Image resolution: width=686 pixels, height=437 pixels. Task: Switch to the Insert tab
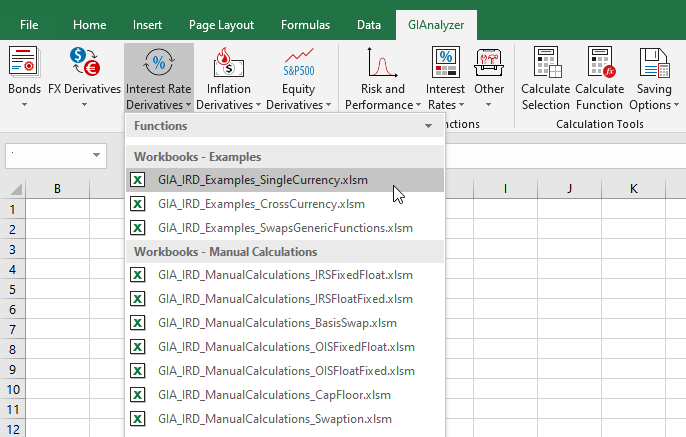(x=147, y=25)
